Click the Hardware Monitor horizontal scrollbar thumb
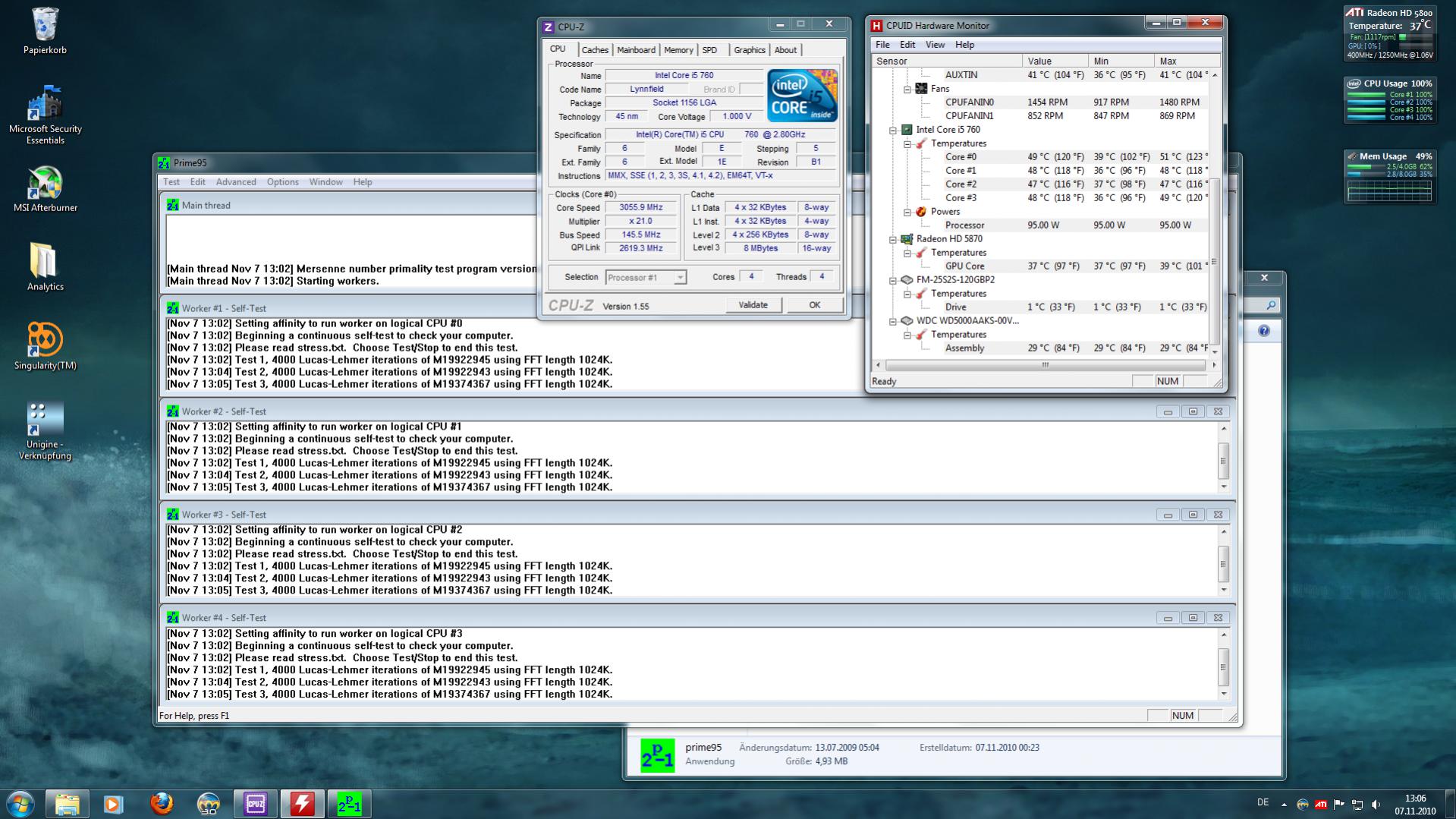Screen dimensions: 1456x819 point(1045,365)
